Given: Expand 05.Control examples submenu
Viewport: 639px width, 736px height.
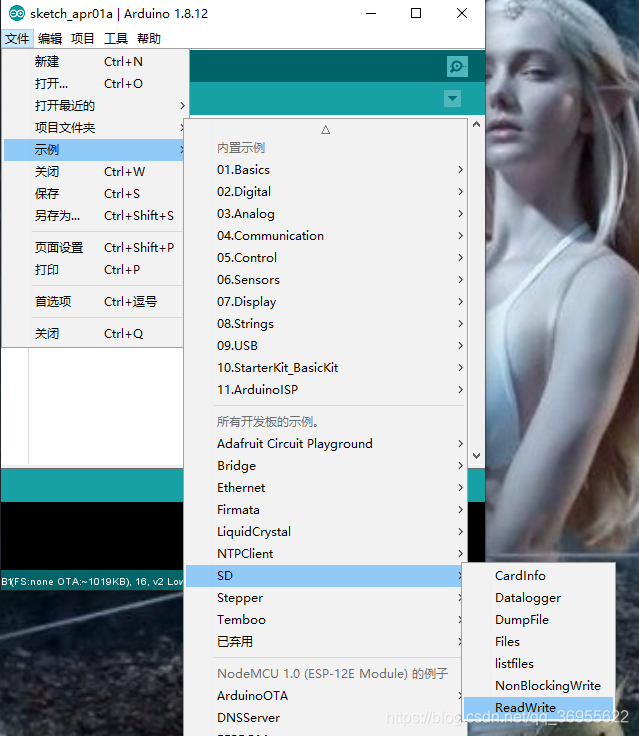Looking at the screenshot, I should tap(326, 258).
